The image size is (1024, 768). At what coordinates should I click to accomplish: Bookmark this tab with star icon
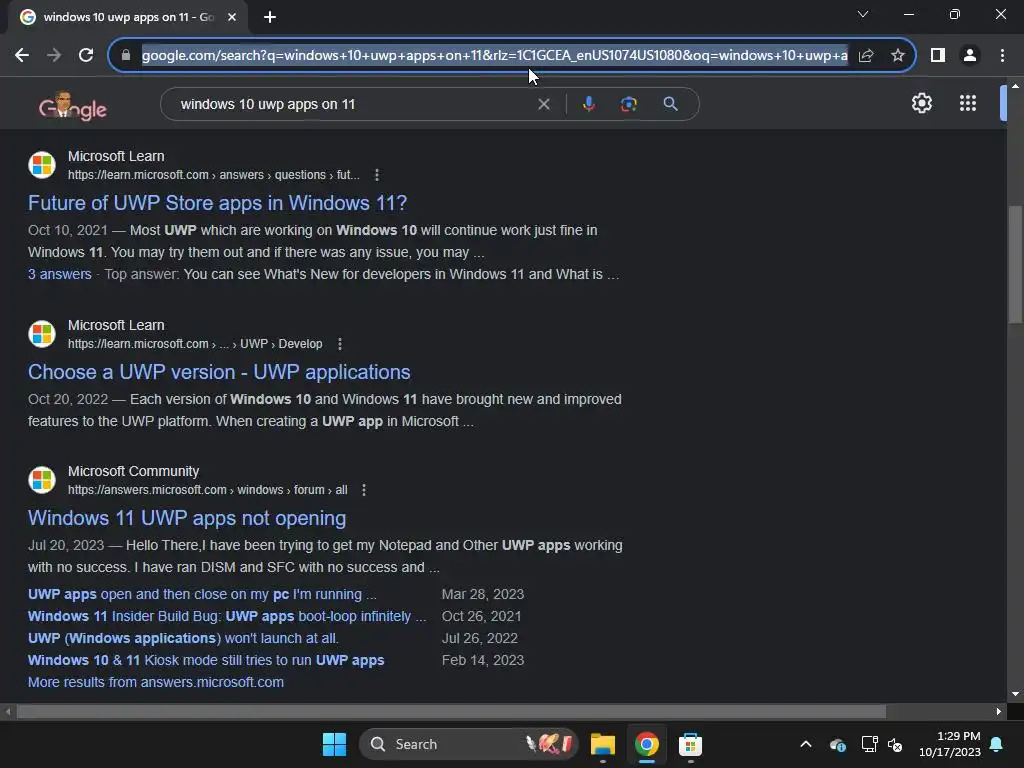point(898,56)
